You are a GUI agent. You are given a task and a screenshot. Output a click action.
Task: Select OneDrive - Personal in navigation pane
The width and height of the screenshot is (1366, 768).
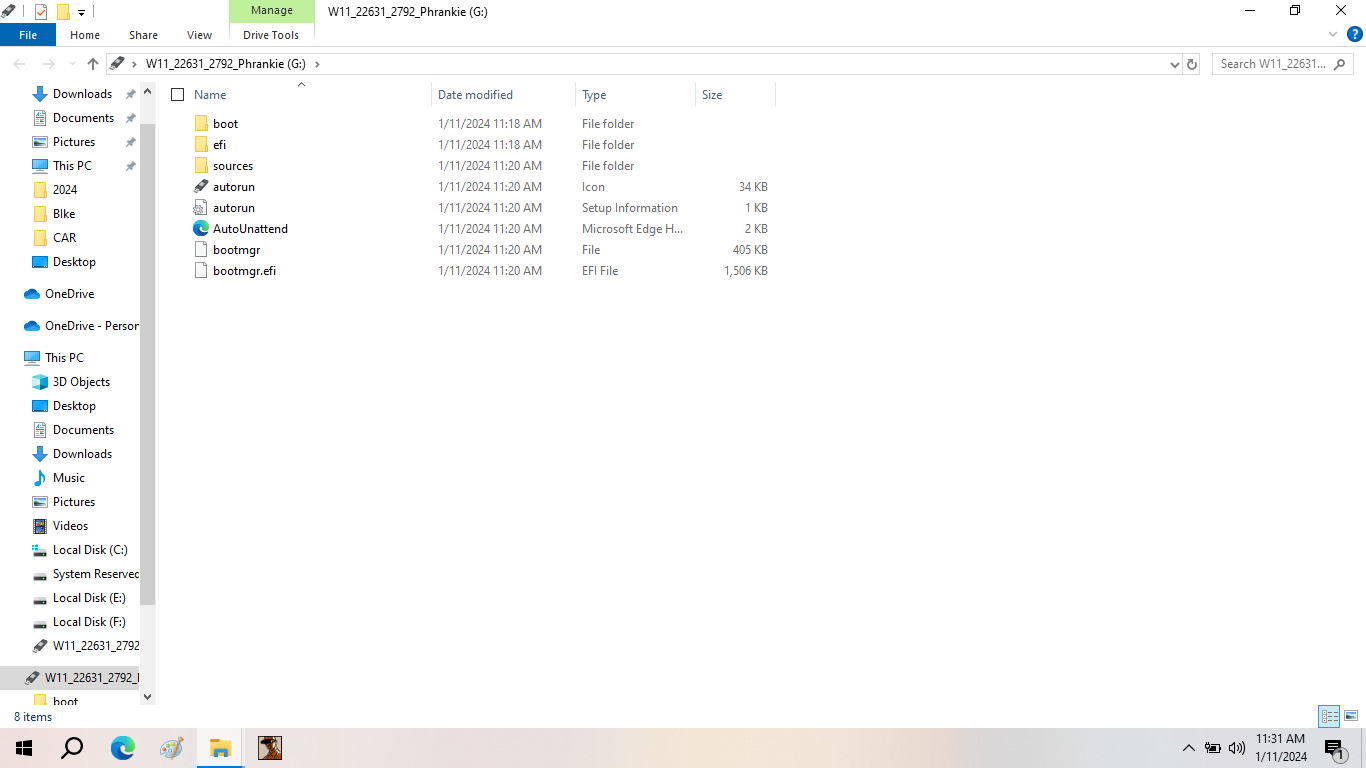[91, 326]
